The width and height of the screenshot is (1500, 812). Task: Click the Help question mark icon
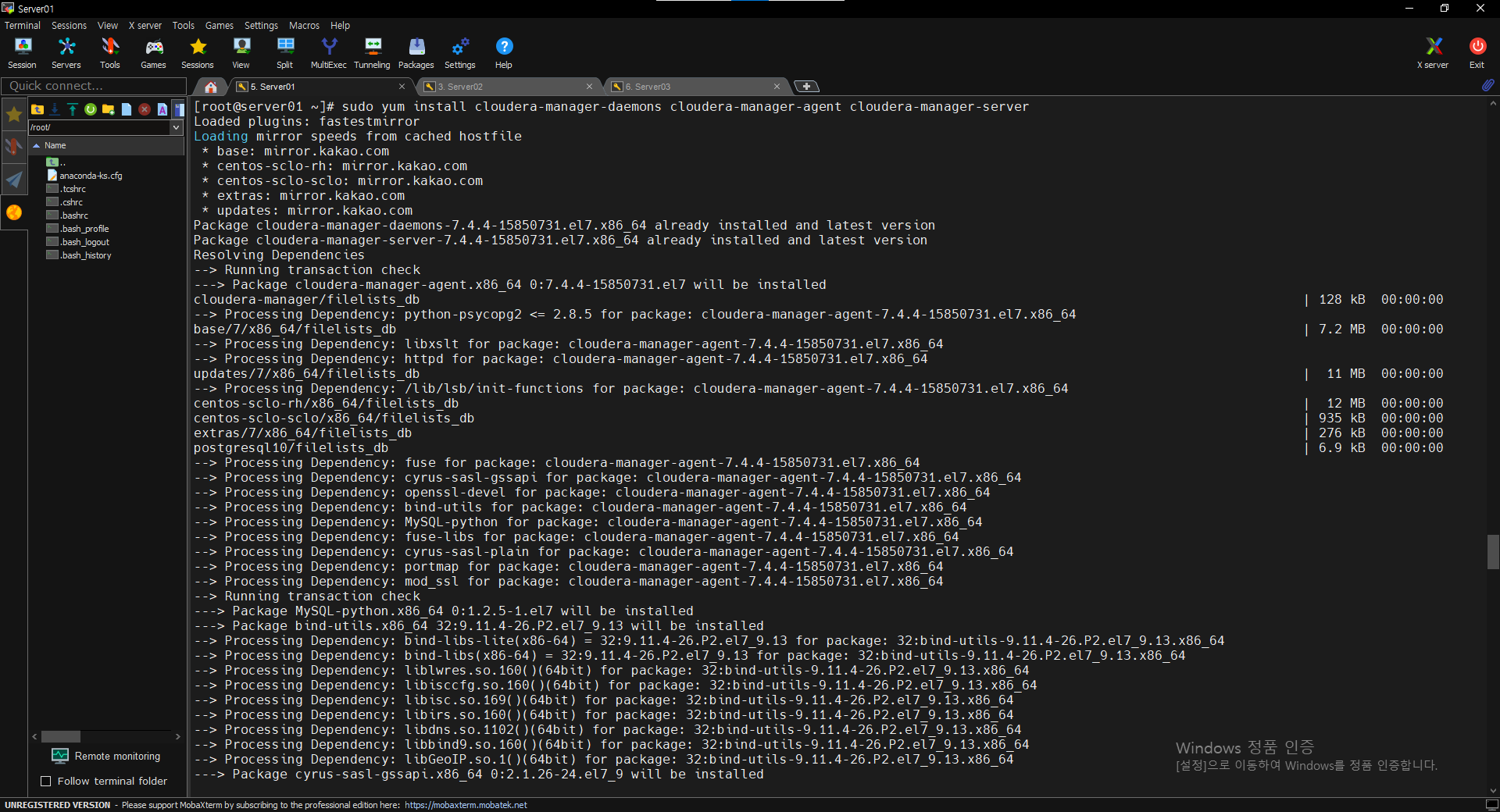point(504,53)
